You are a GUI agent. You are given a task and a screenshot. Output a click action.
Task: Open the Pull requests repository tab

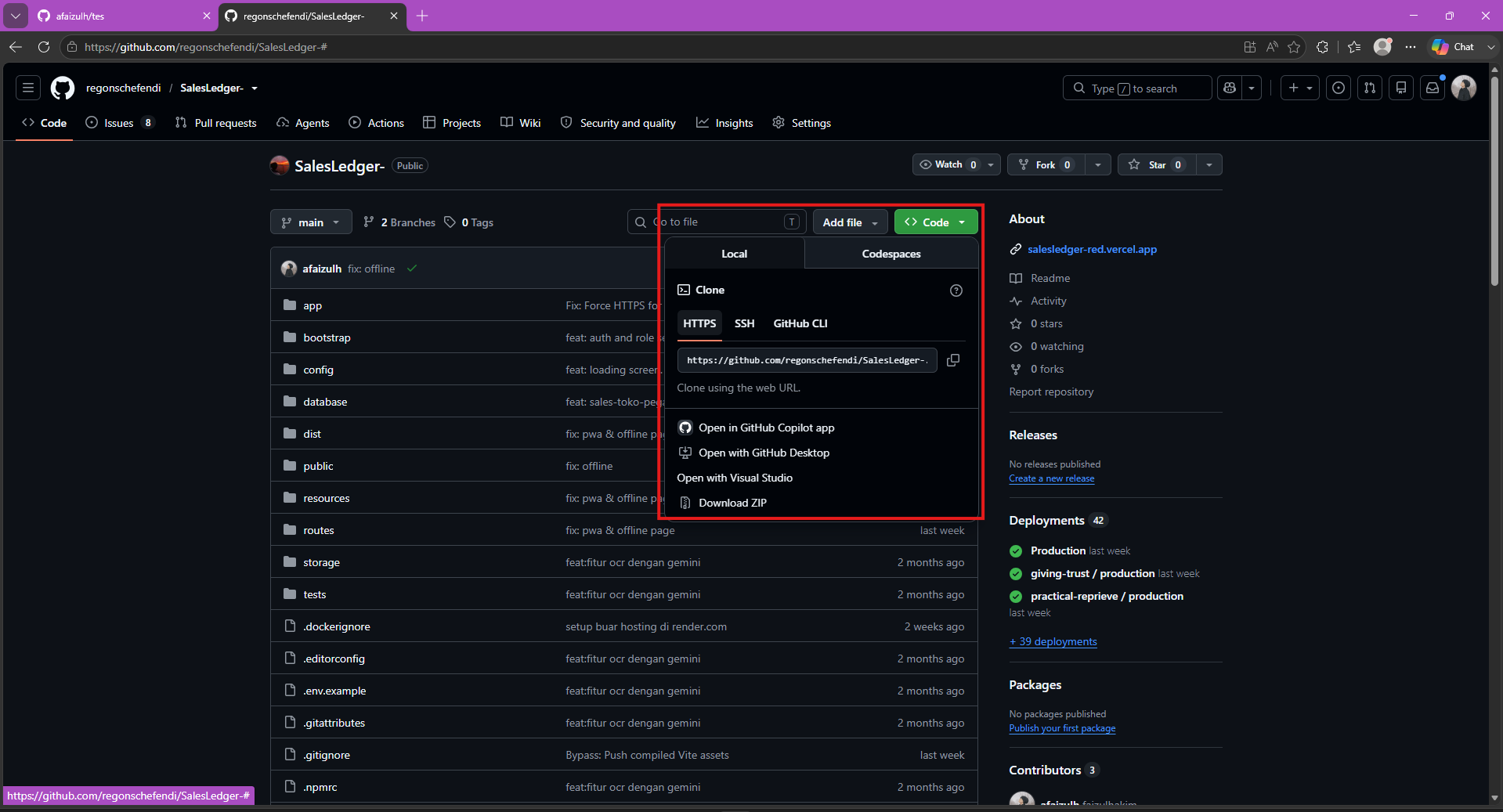coord(216,123)
